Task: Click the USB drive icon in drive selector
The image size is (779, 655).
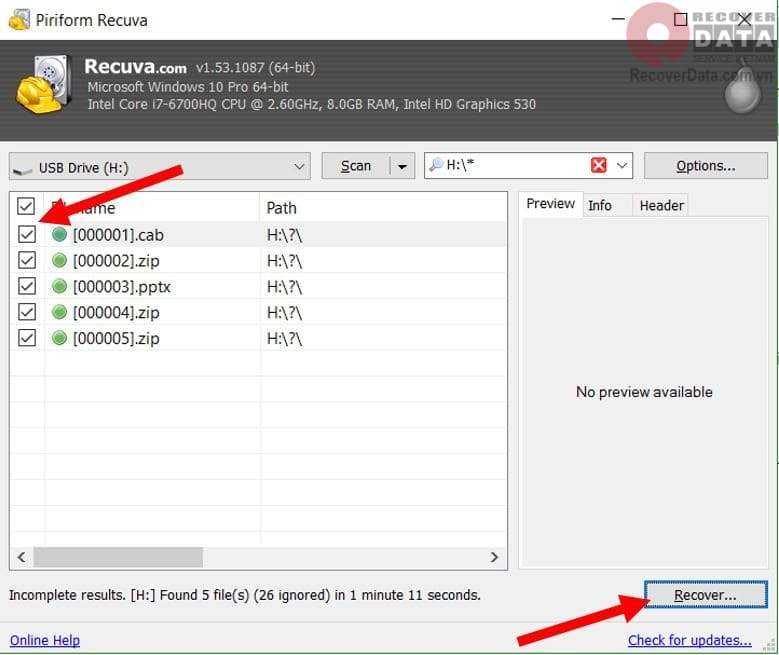Action: coord(23,170)
